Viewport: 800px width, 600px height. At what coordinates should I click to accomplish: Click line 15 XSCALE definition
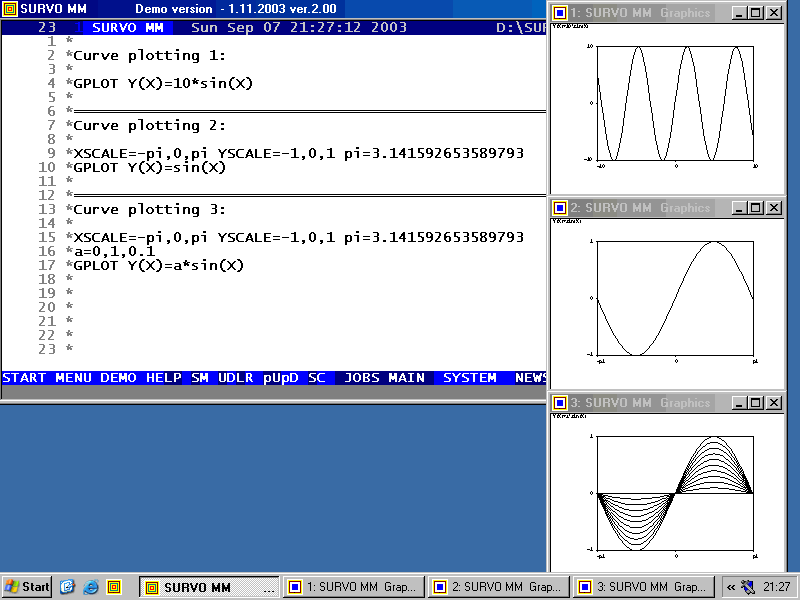coord(298,237)
